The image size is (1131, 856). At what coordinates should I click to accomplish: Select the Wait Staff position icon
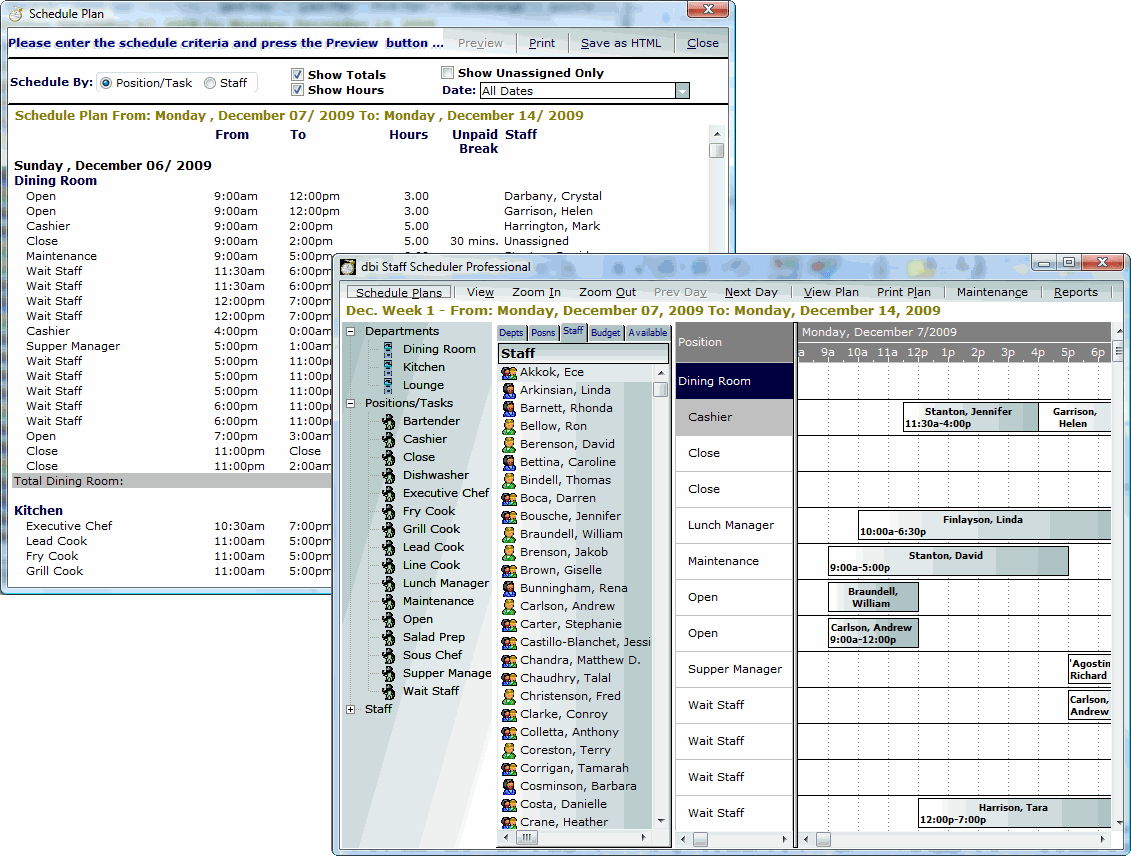coord(389,692)
